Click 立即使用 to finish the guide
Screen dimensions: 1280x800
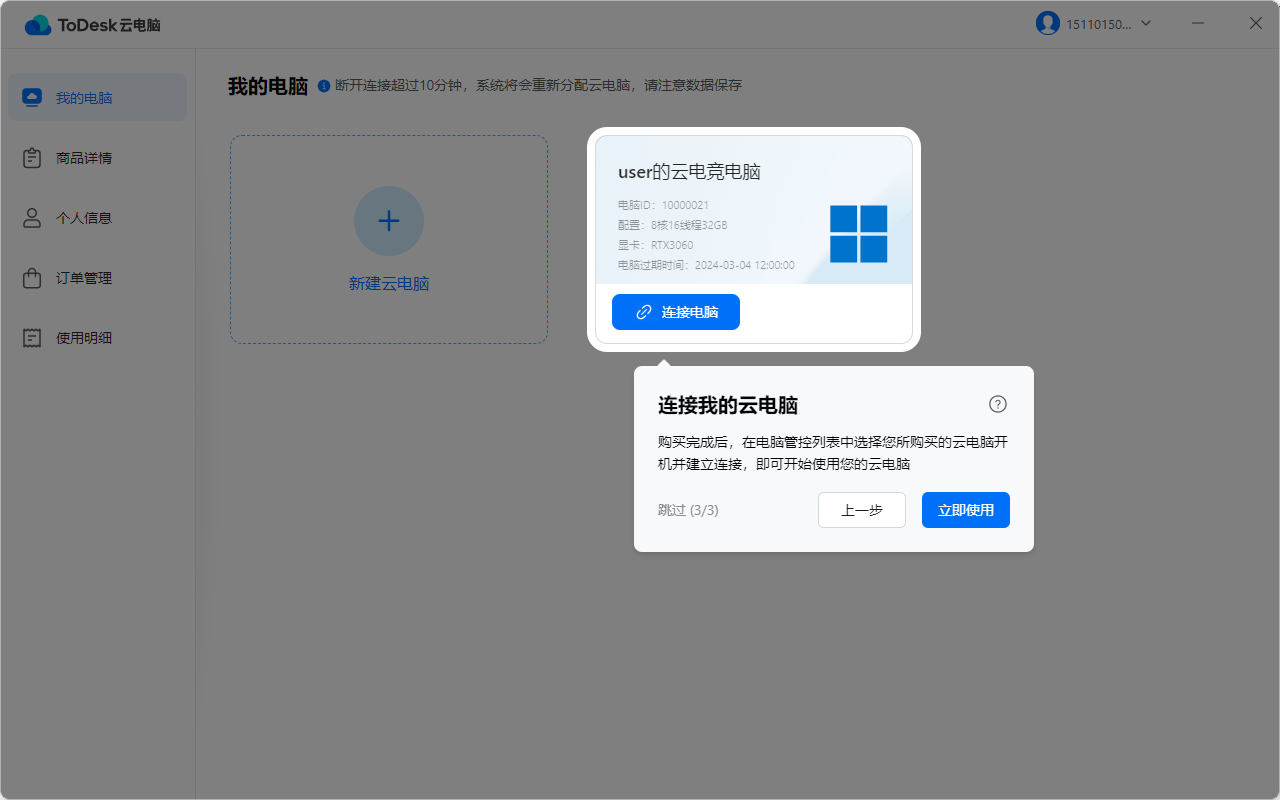pos(966,510)
